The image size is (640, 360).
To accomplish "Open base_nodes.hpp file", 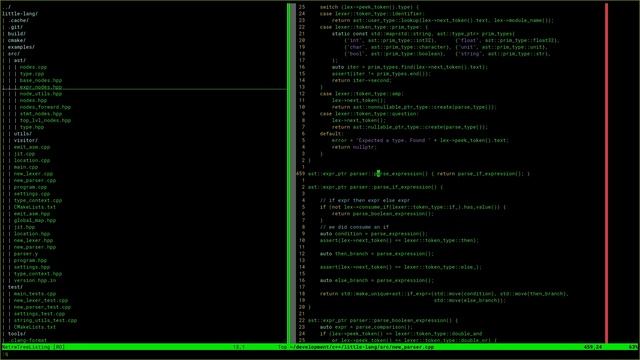I will click(41, 80).
